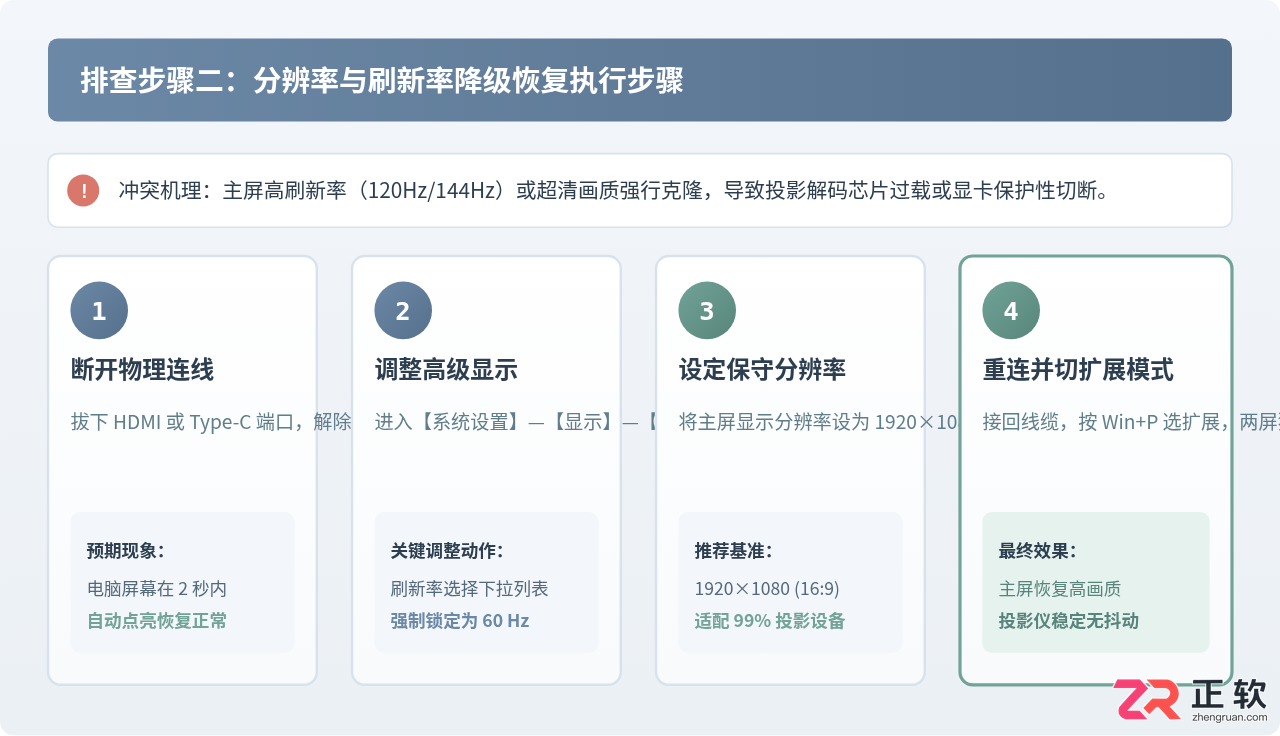
Task: Click the 将主屏显示分辨率设为 description line
Action: [x=819, y=422]
